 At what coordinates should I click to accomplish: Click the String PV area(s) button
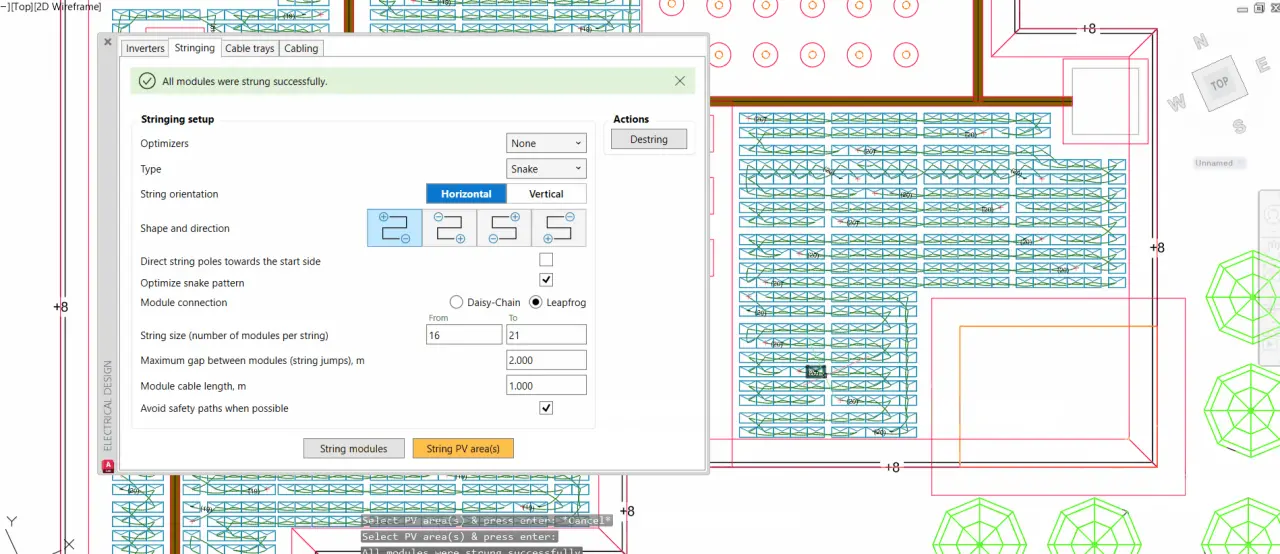click(x=463, y=448)
